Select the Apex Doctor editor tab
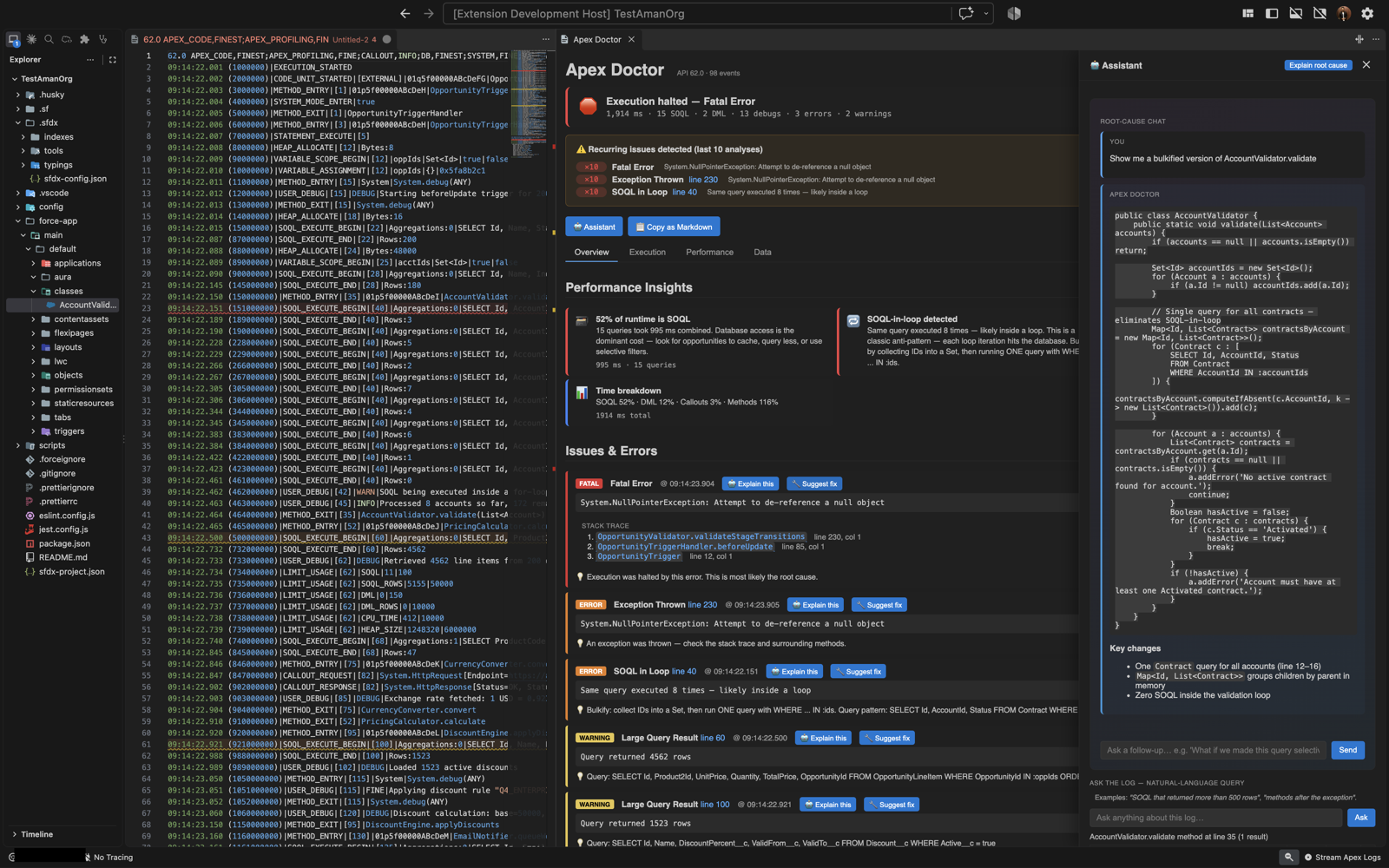 coord(596,39)
